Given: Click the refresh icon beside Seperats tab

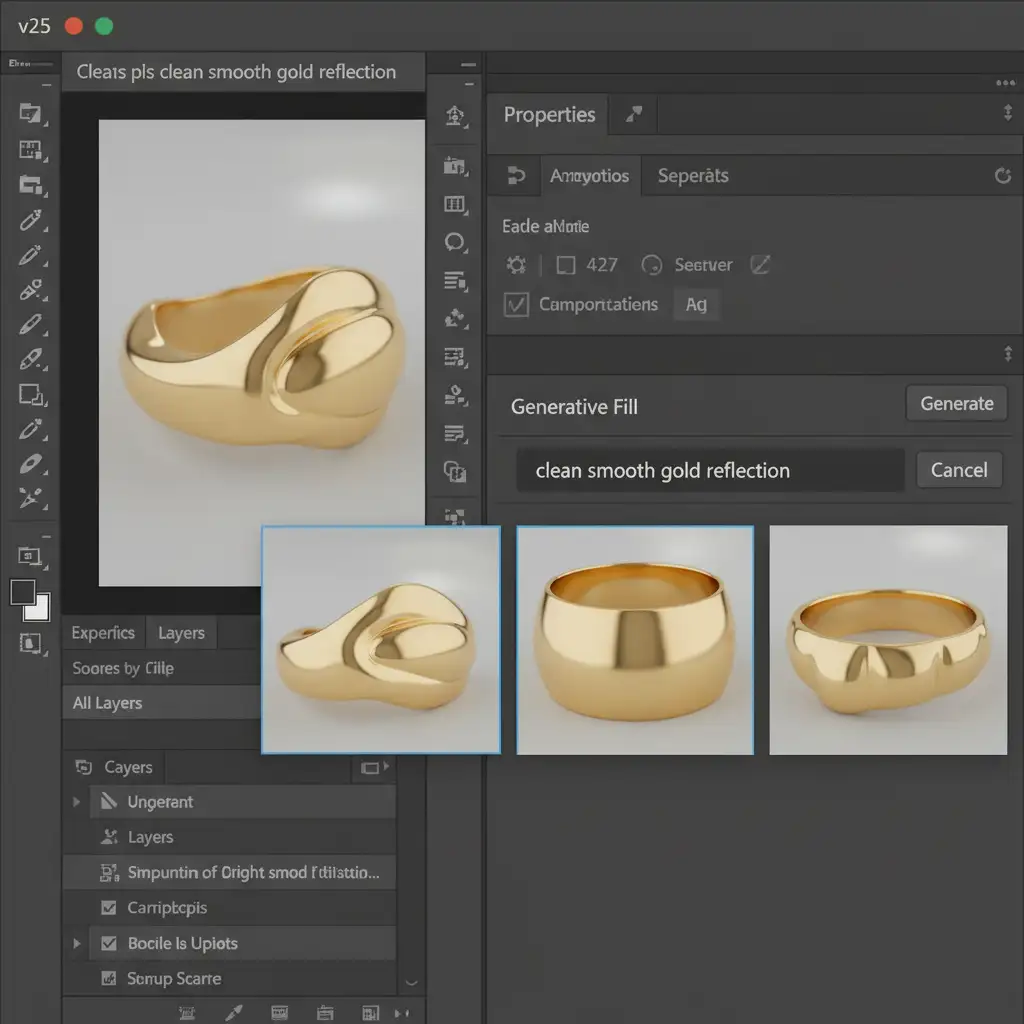Looking at the screenshot, I should click(1003, 176).
